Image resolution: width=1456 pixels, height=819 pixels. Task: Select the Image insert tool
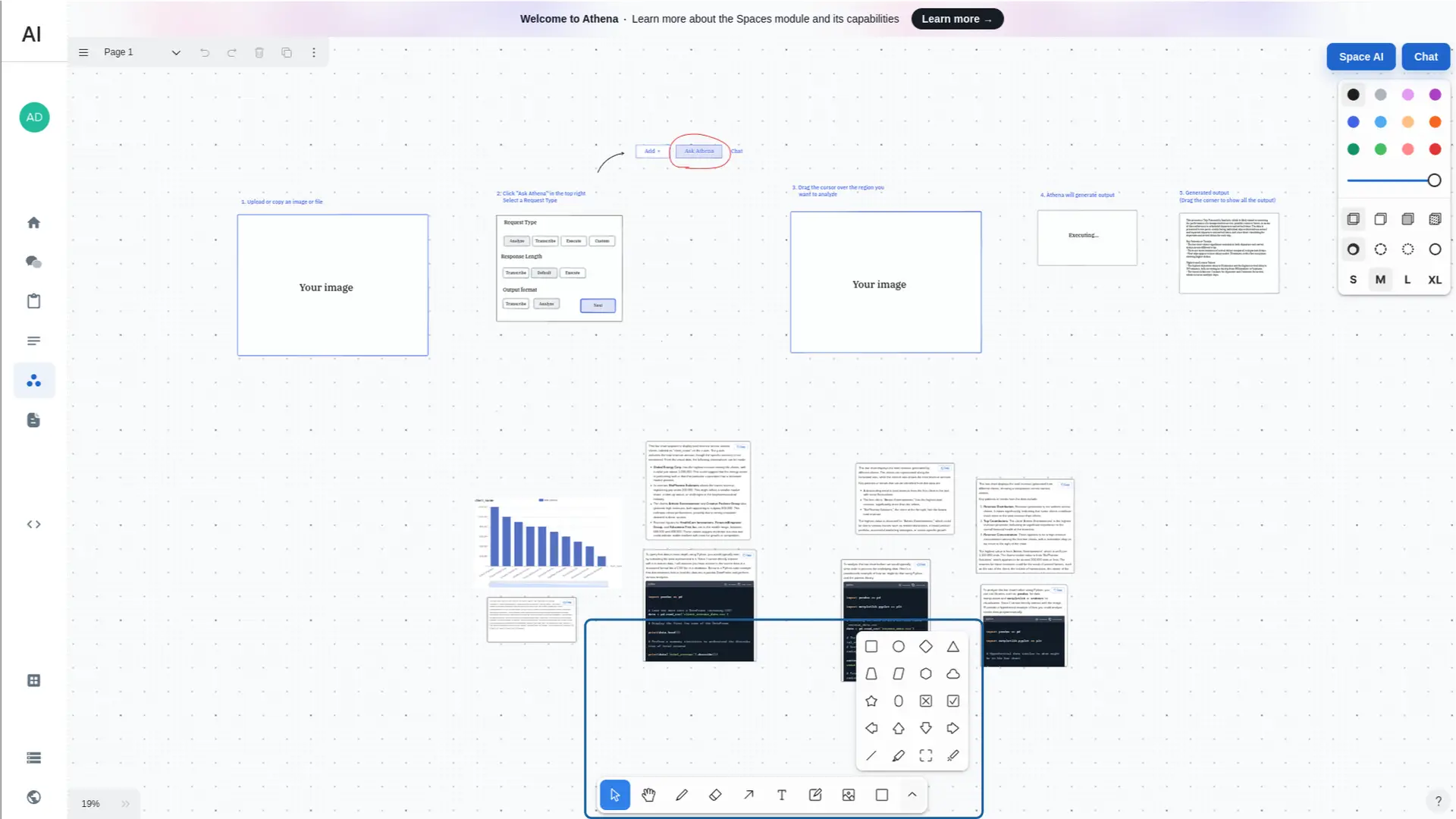coord(848,795)
